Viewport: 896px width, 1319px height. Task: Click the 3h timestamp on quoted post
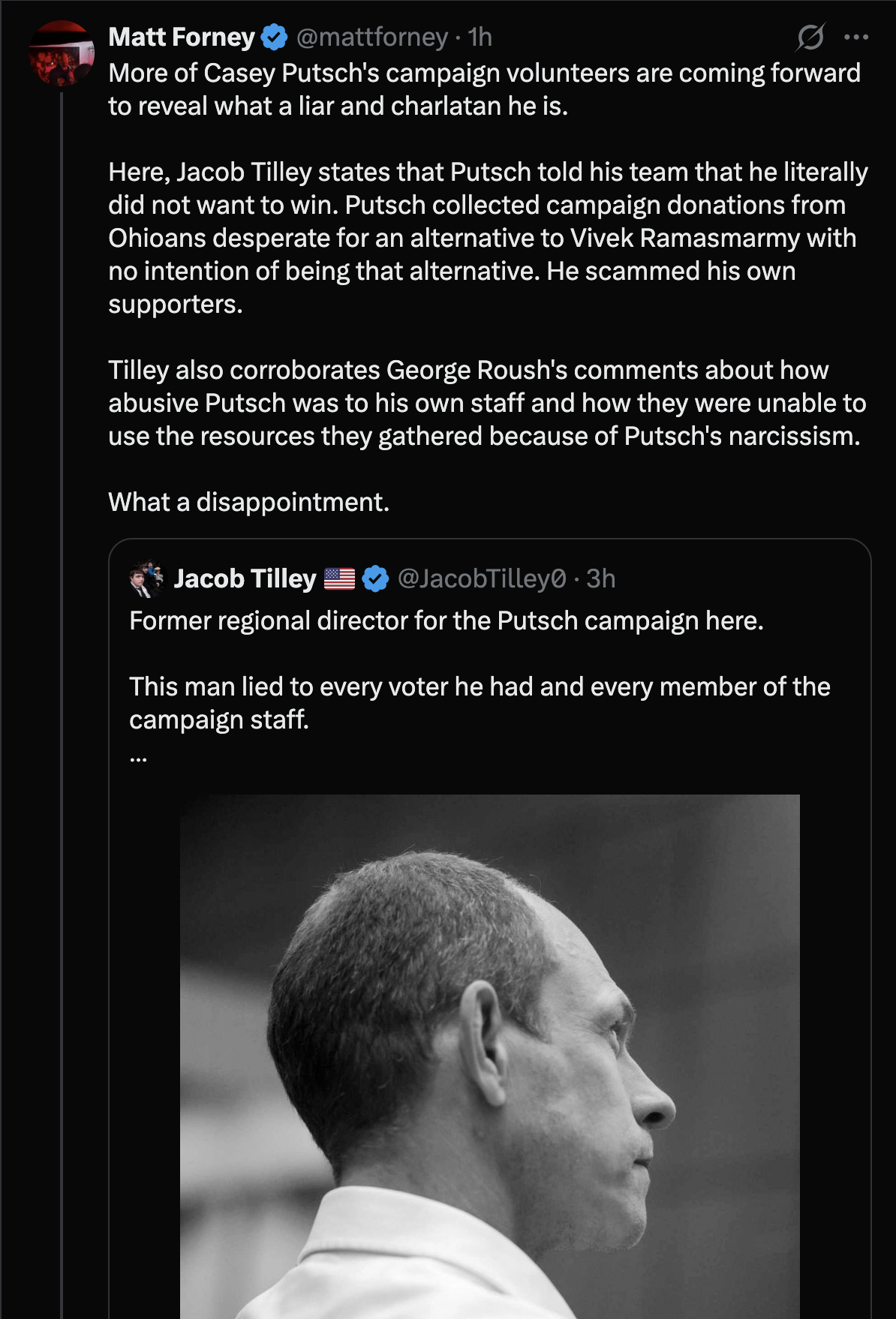pos(600,578)
